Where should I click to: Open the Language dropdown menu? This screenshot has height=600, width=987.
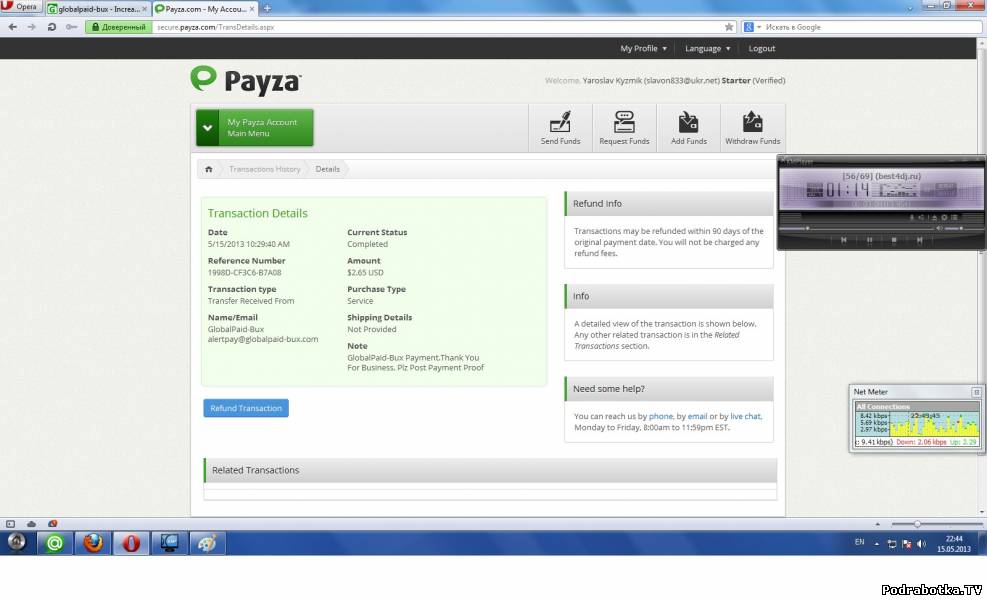click(707, 48)
